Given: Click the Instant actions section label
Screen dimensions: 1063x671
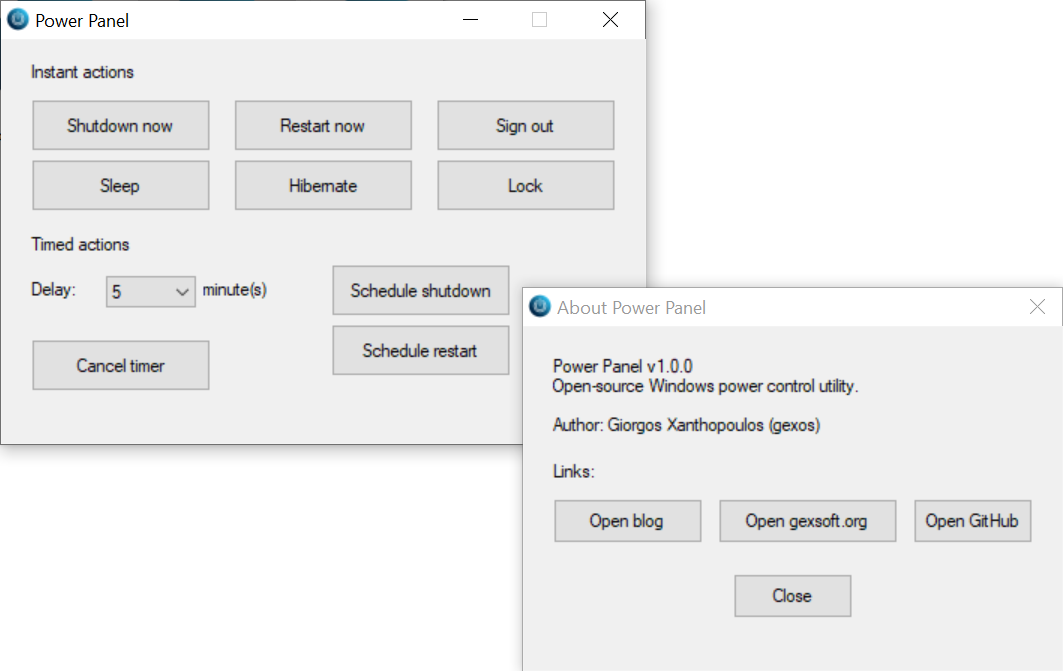Looking at the screenshot, I should tap(81, 72).
